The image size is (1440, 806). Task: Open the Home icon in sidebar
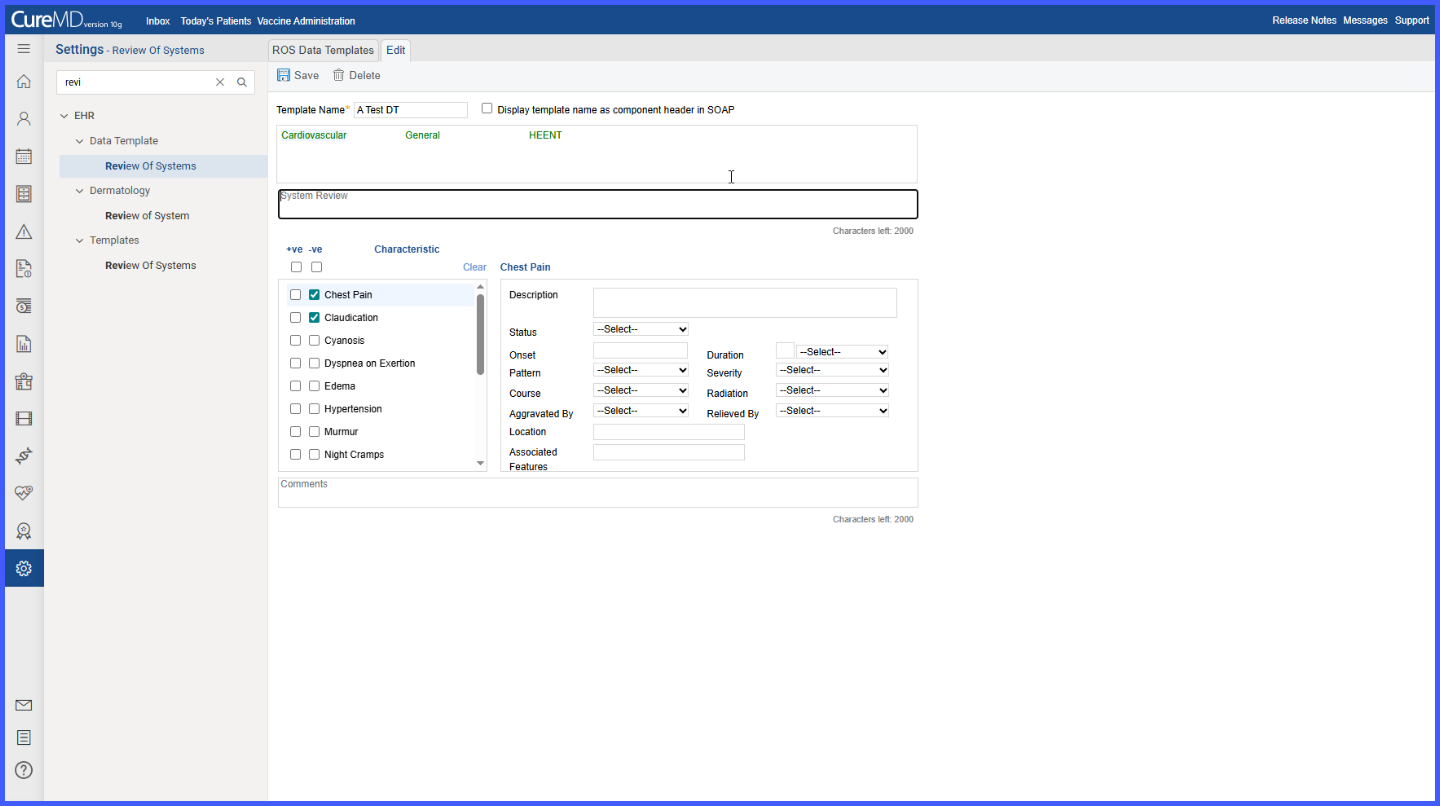tap(24, 81)
